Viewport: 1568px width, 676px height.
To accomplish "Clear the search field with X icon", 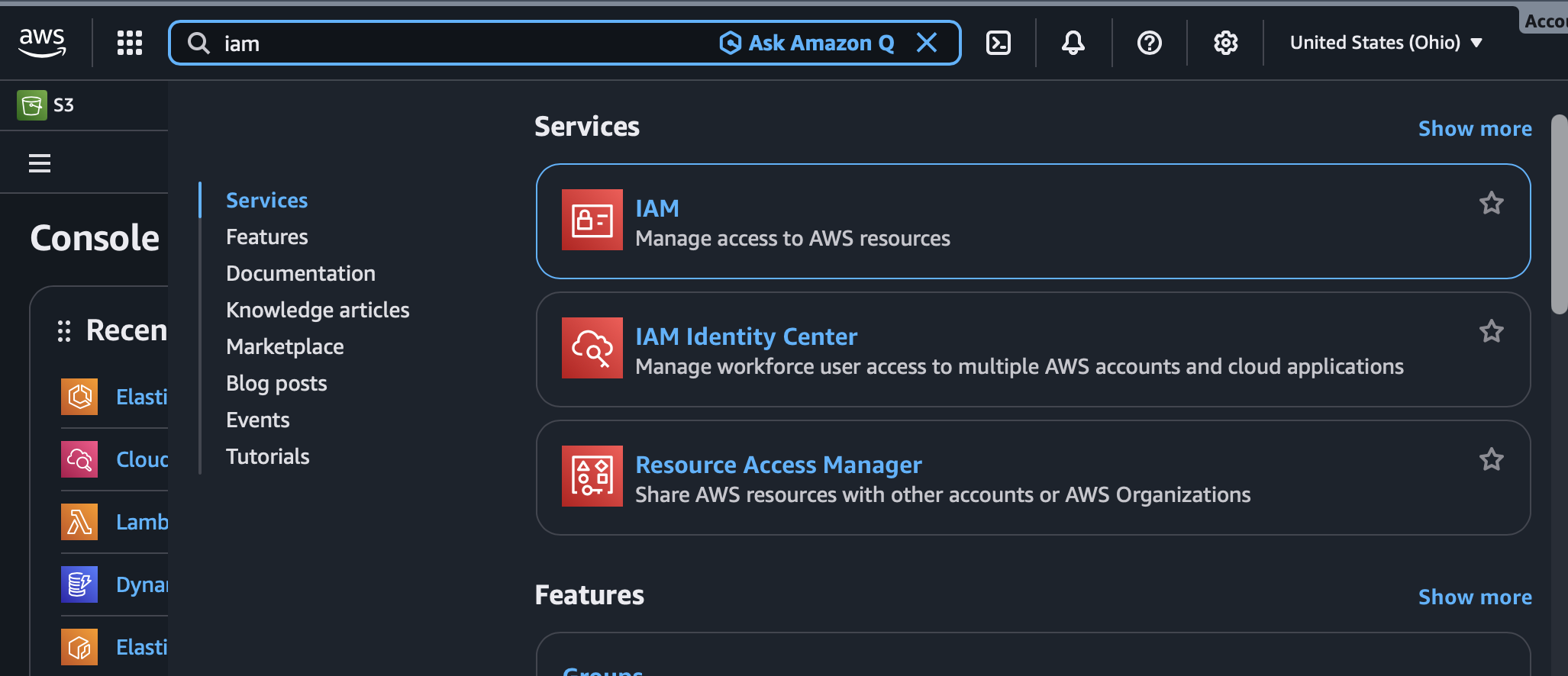I will pyautogui.click(x=927, y=43).
